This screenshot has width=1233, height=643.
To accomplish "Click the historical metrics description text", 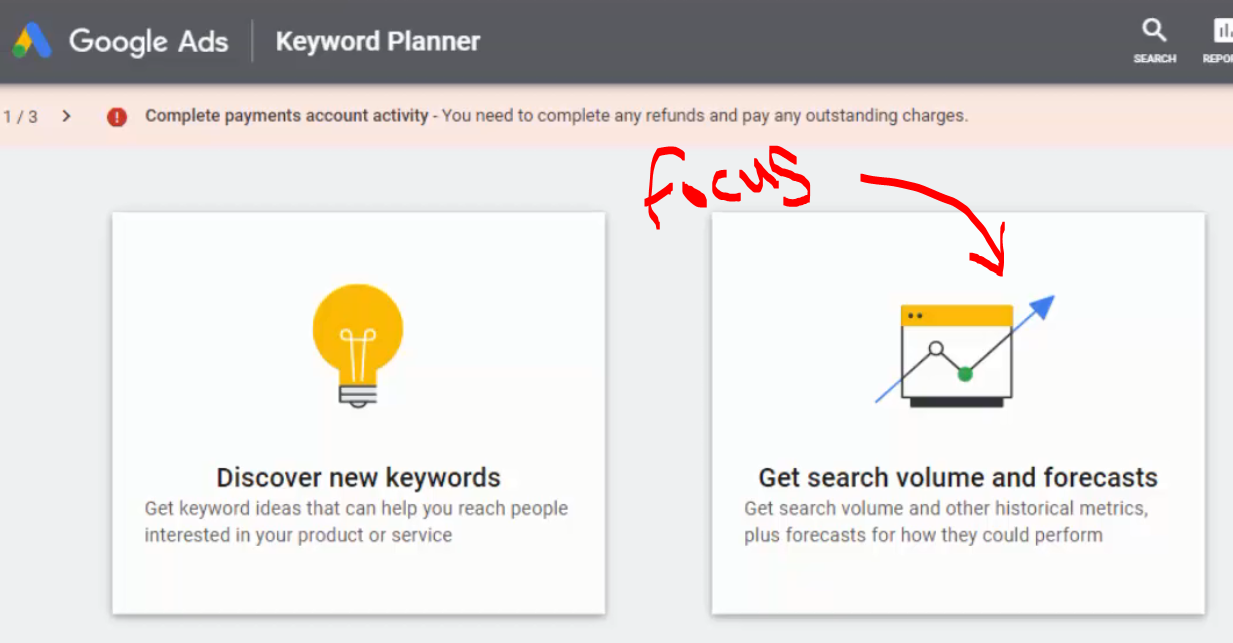I will coord(945,521).
